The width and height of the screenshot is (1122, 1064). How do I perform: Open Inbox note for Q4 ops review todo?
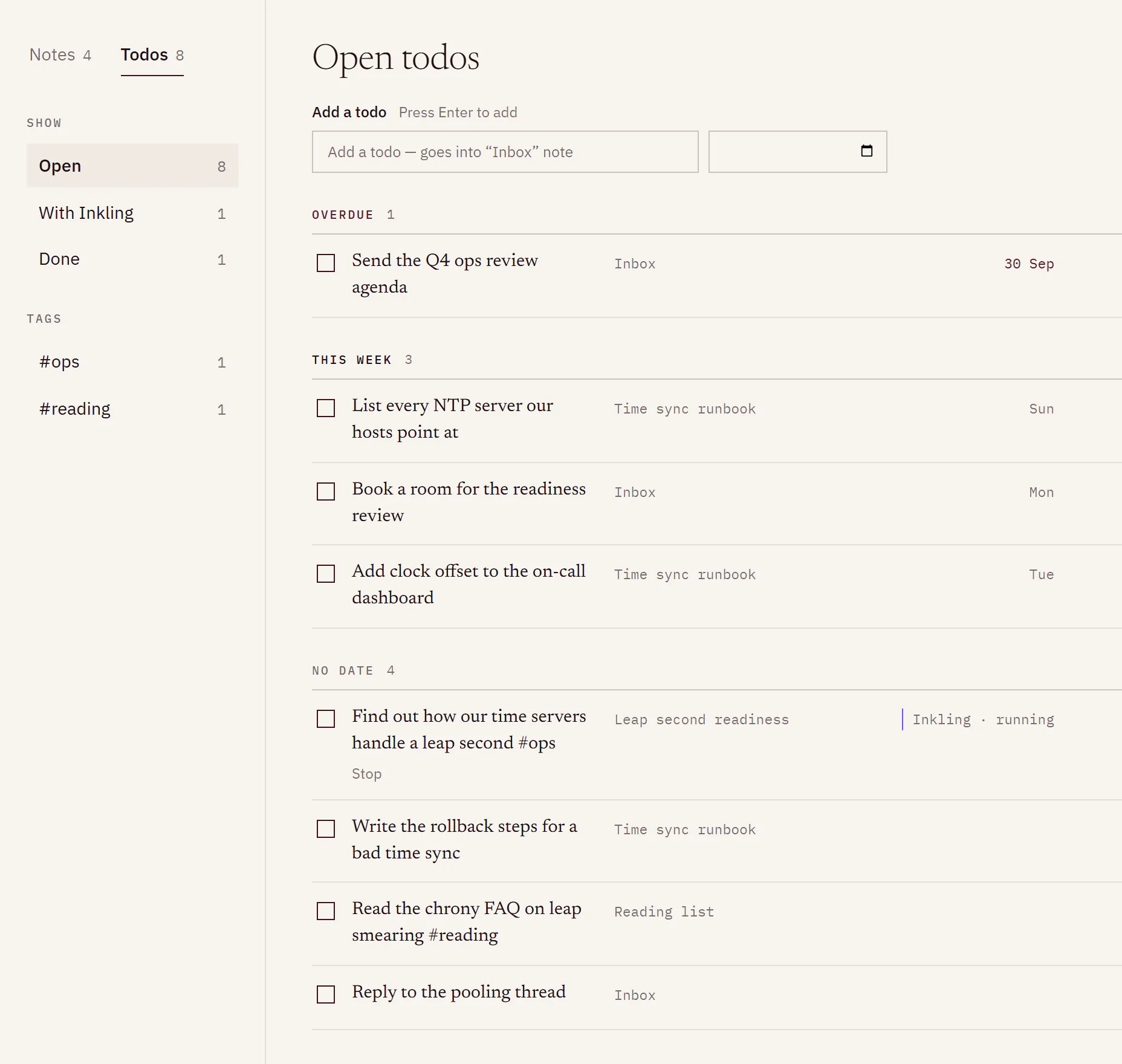pos(635,264)
